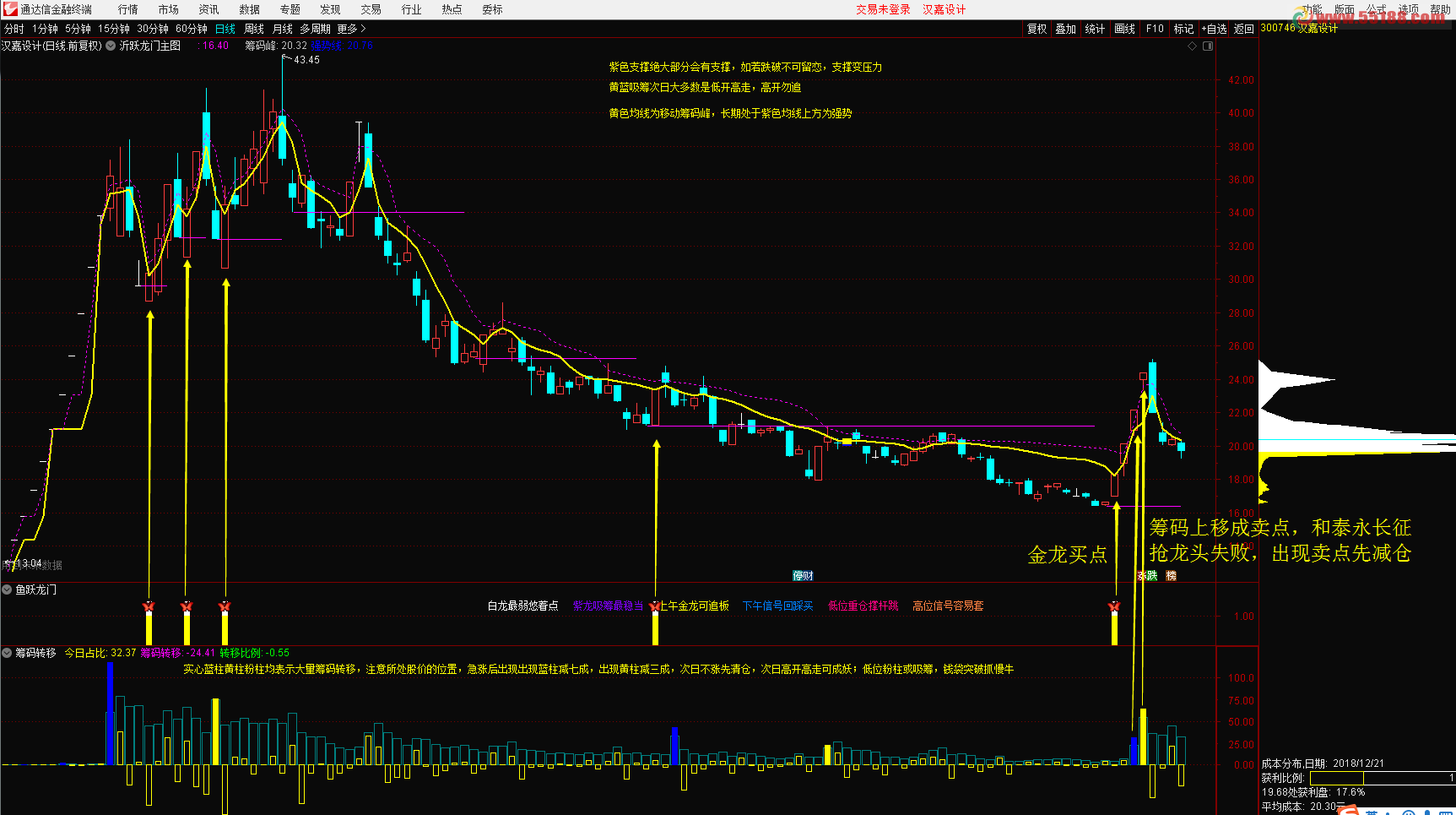Click the 成本分布,日期: 2018/12/21 label
Image resolution: width=1456 pixels, height=815 pixels.
(x=1323, y=763)
